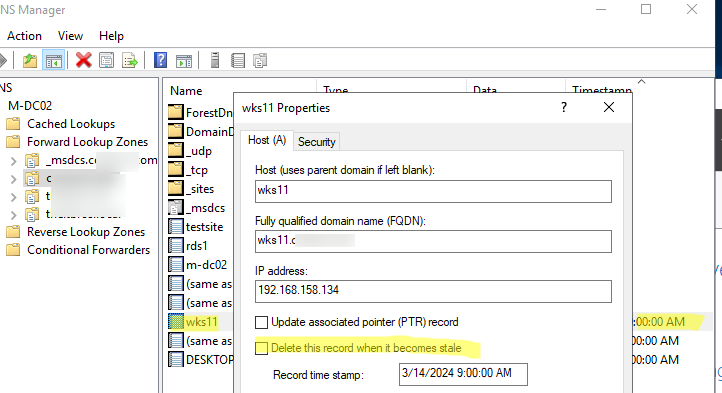
Task: Enable Update associated pointer (PTR) record checkbox
Action: [x=262, y=322]
